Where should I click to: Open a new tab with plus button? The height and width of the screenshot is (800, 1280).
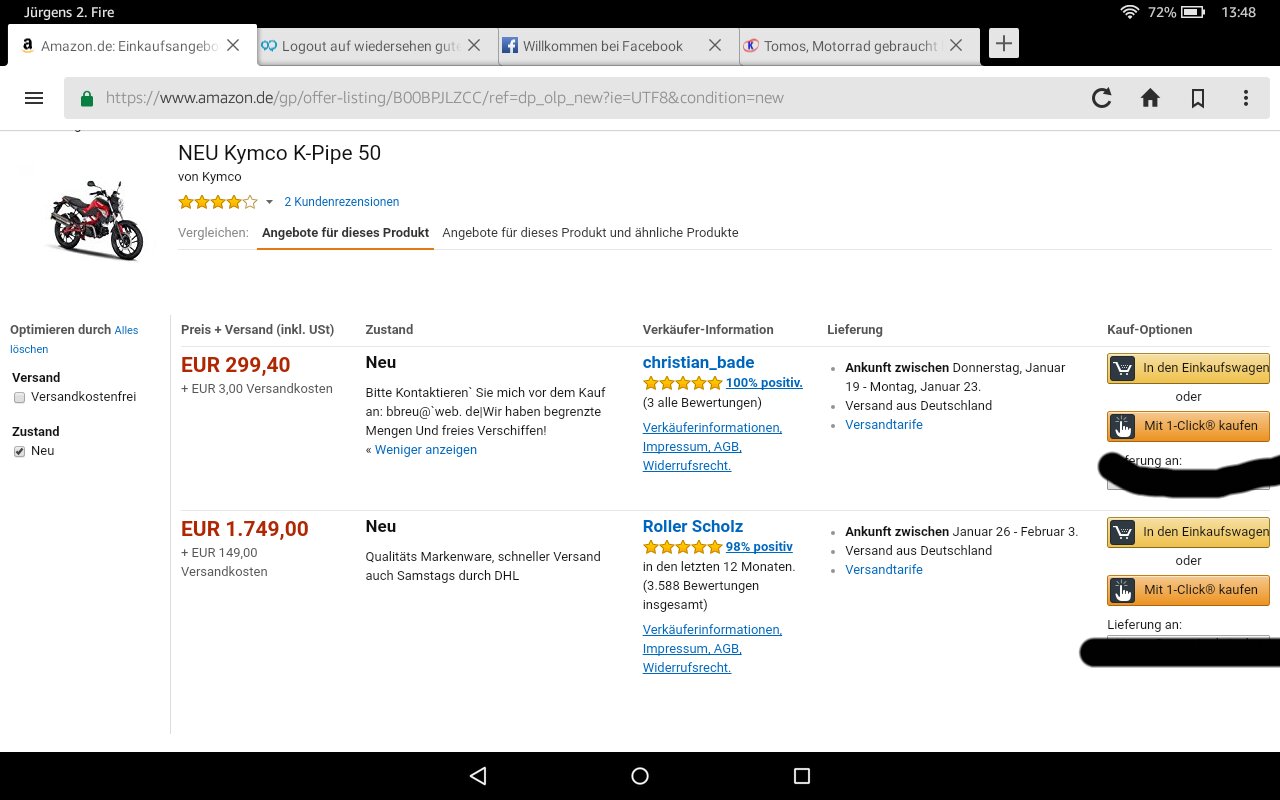1004,44
